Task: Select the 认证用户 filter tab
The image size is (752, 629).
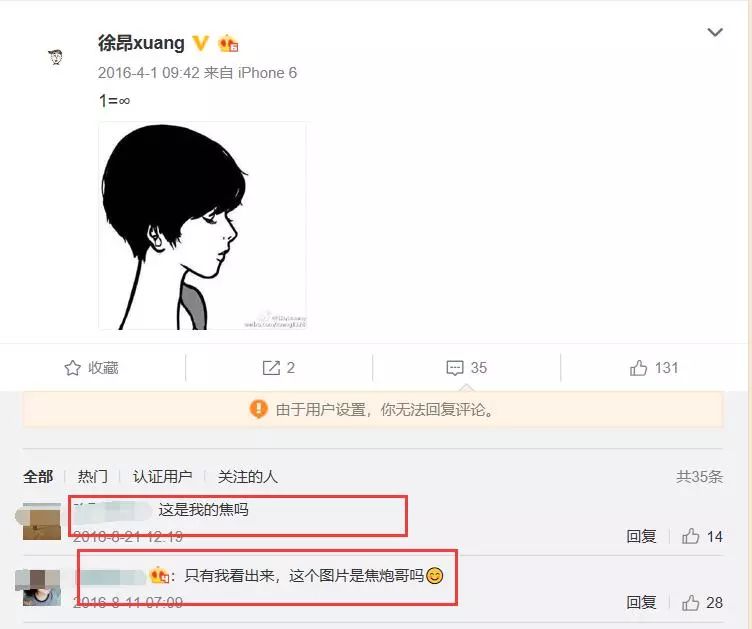Action: click(x=162, y=477)
